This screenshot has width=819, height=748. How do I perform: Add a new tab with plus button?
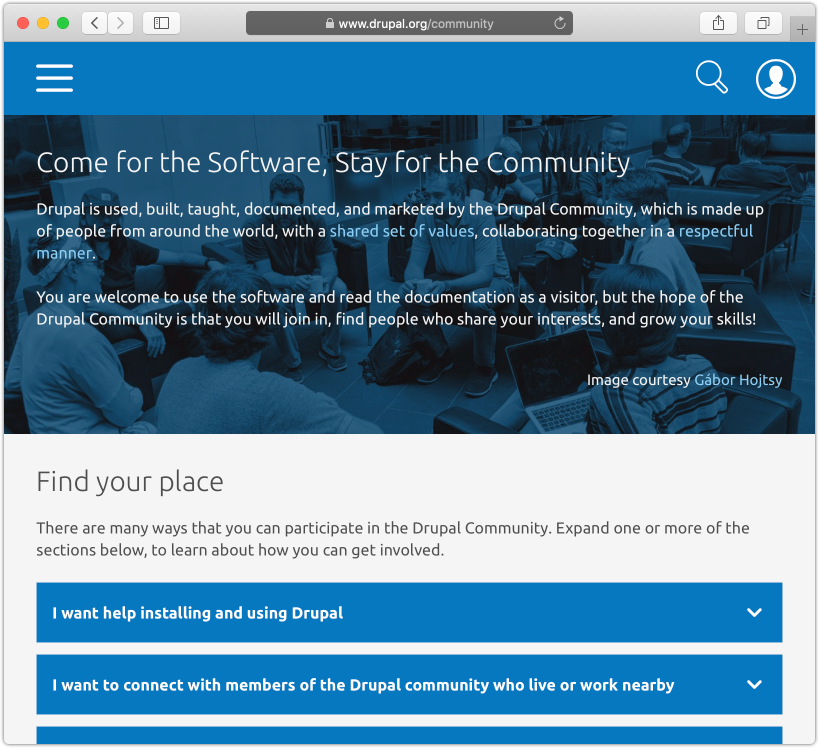803,30
